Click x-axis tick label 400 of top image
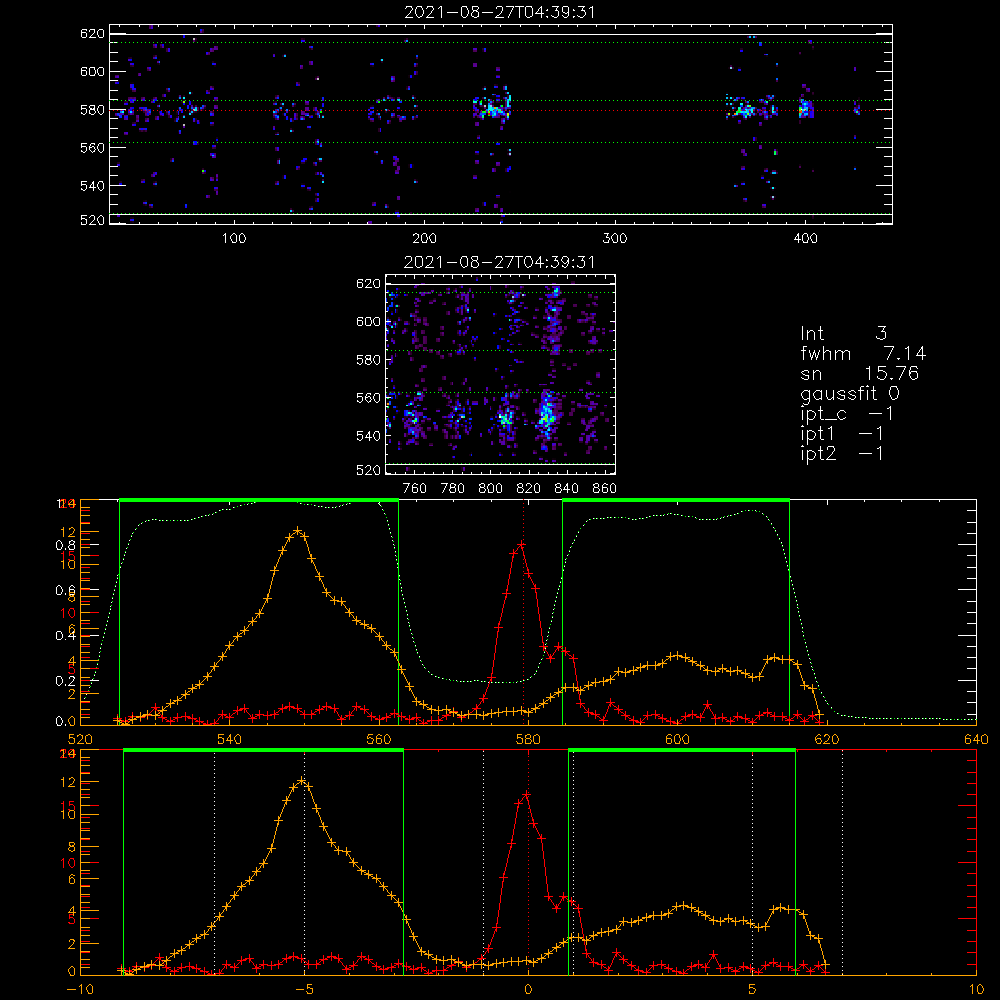Viewport: 1000px width, 1000px height. point(805,239)
